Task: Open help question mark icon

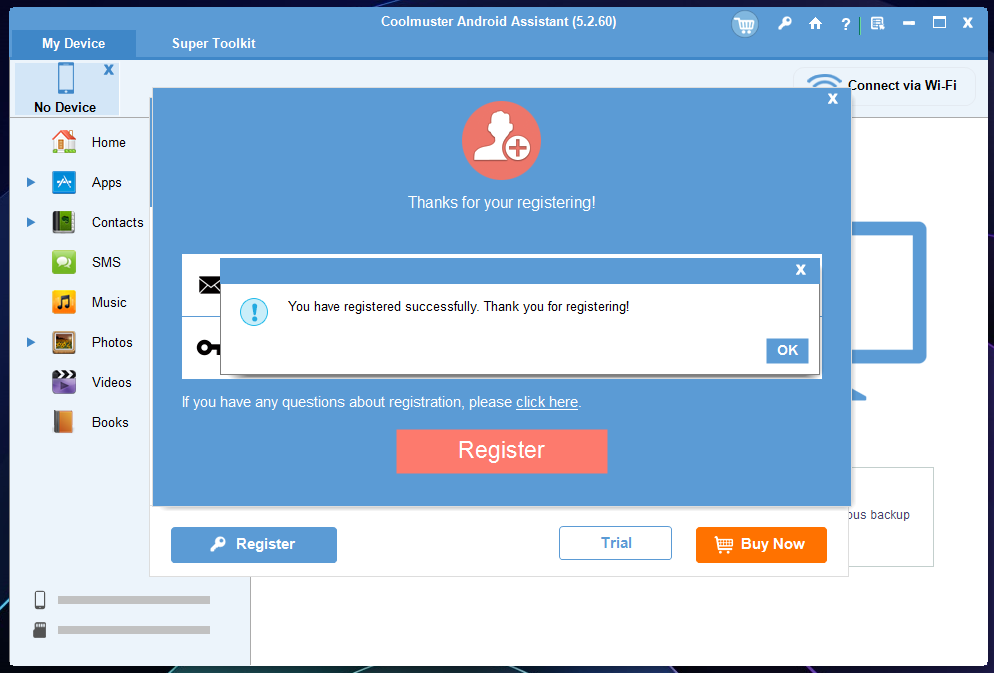Action: pyautogui.click(x=845, y=25)
